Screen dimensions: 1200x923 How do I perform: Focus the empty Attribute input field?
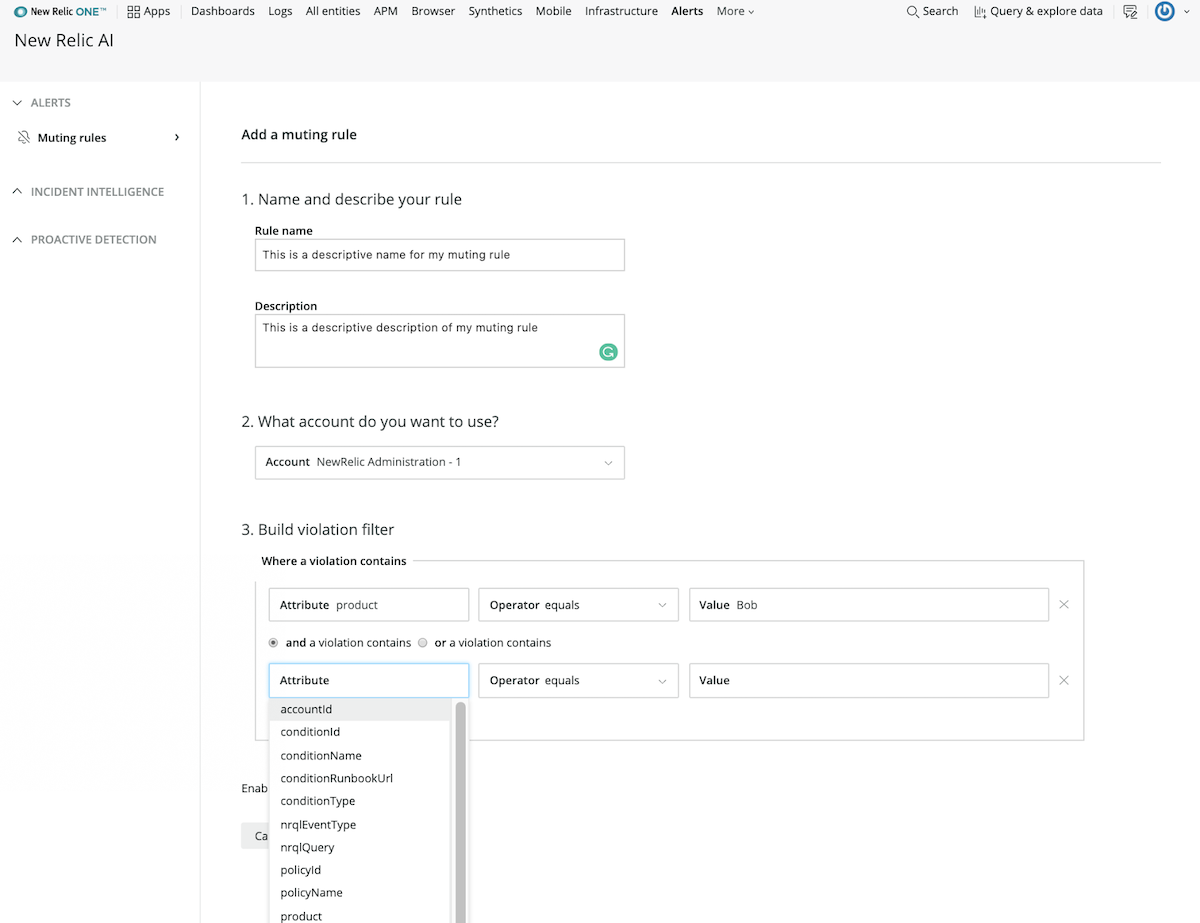369,680
